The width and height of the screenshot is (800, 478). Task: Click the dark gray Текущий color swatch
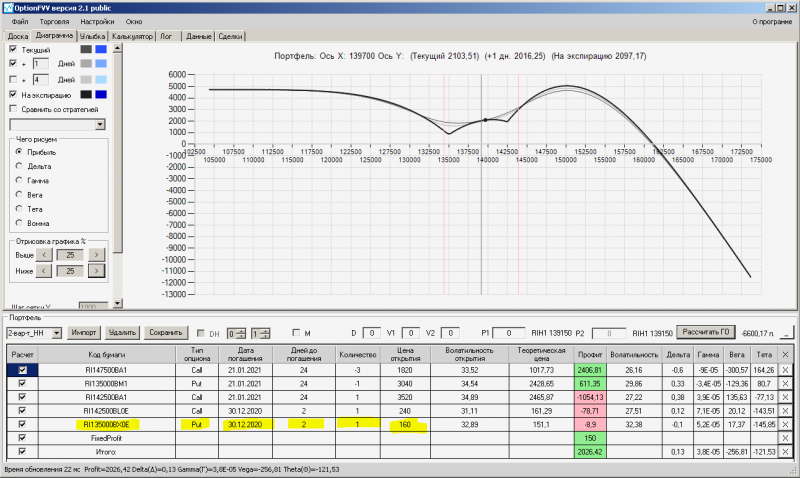86,49
